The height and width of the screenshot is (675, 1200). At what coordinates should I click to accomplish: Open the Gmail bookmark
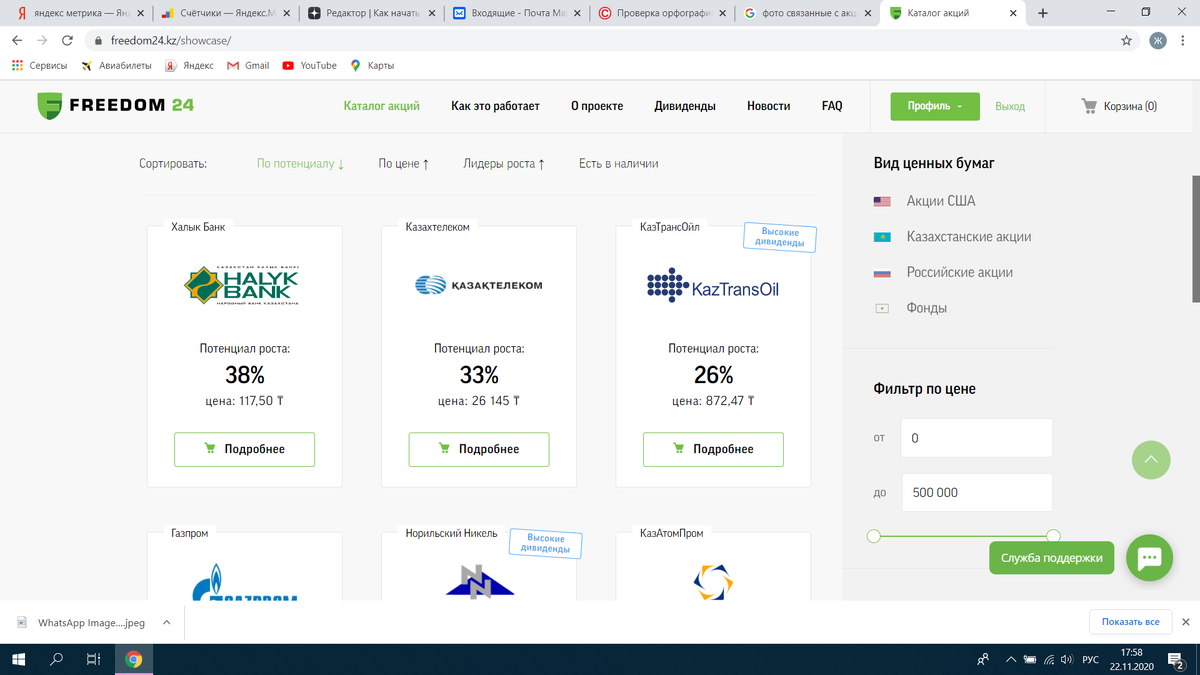[248, 65]
